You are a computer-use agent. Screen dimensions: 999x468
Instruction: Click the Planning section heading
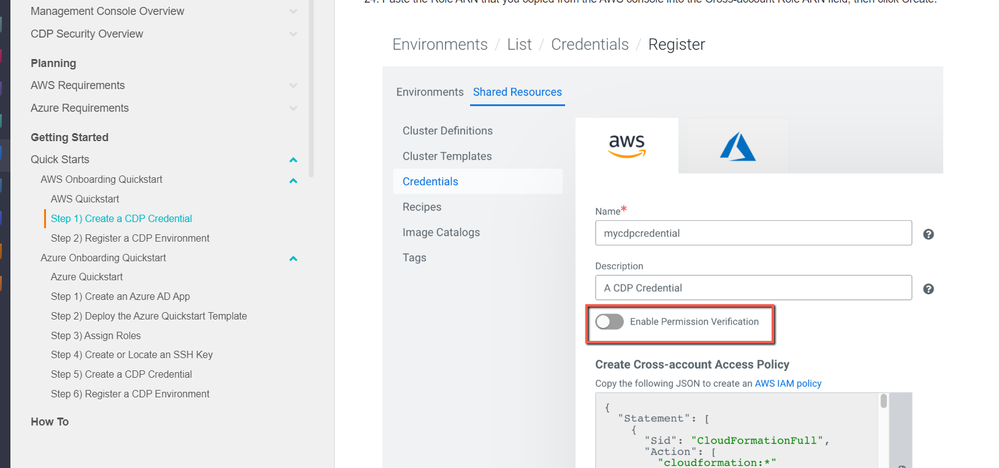(x=54, y=63)
